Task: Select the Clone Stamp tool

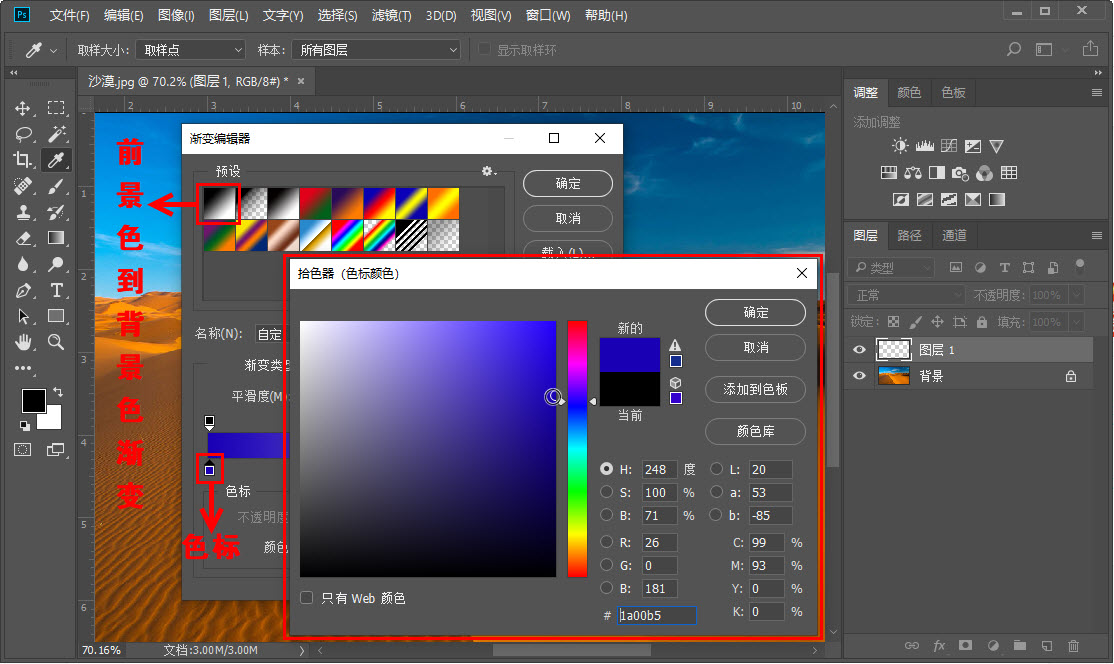Action: click(x=23, y=212)
